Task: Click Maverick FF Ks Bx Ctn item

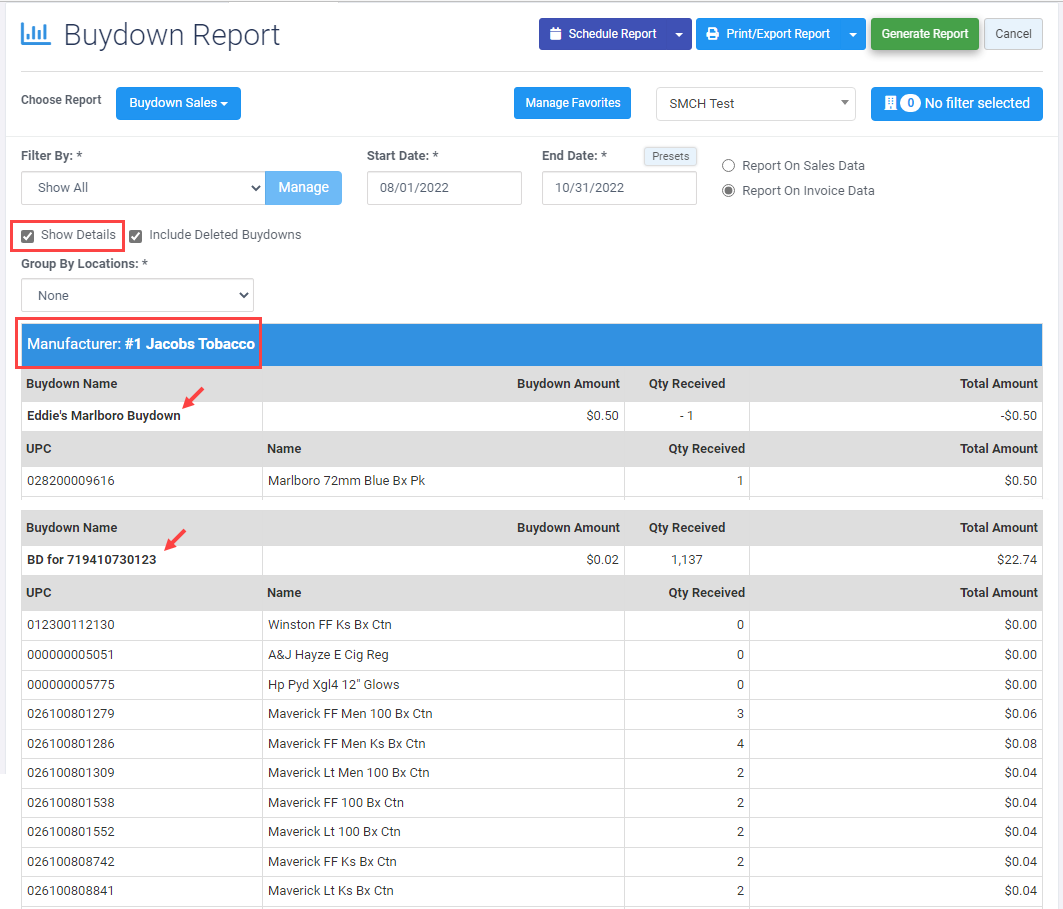Action: [x=332, y=862]
